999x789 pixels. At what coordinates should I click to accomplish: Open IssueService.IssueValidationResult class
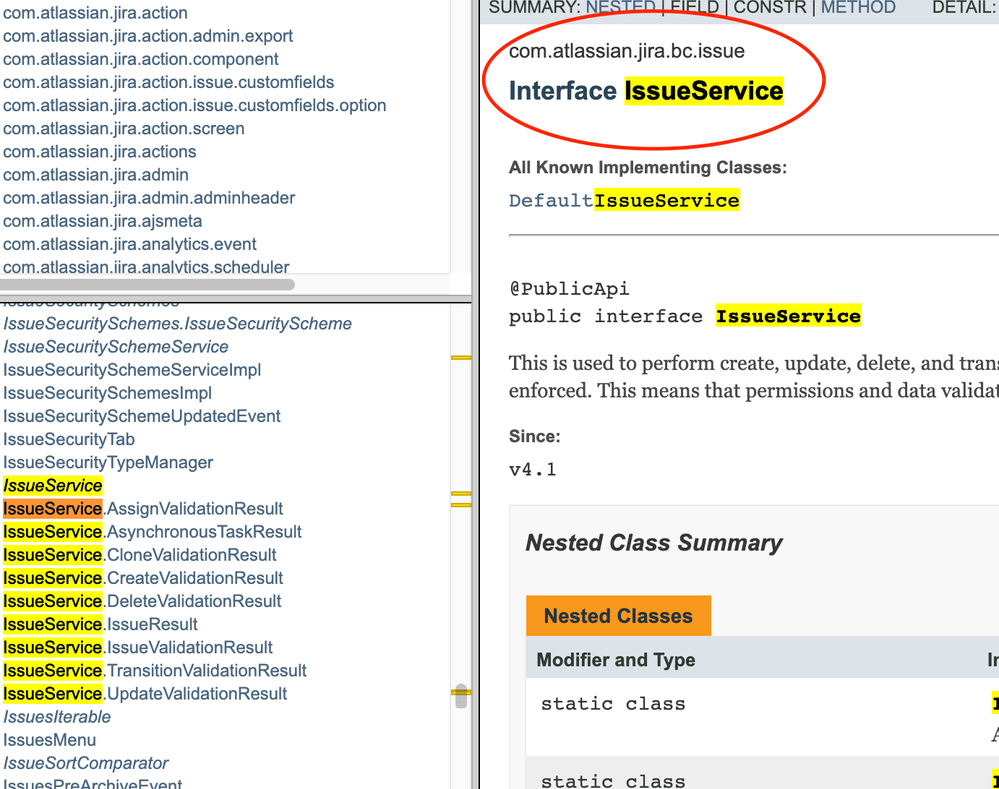click(x=138, y=648)
